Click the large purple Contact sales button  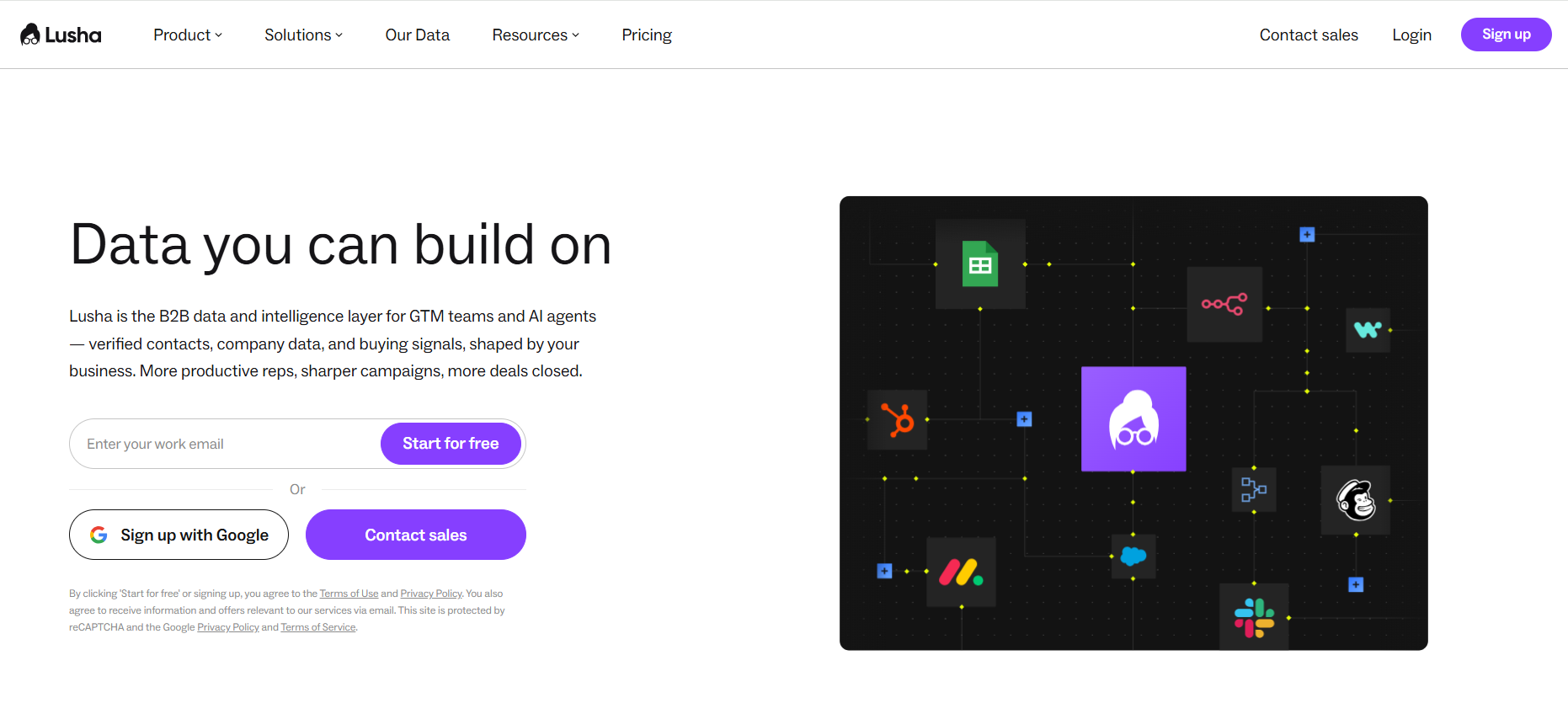[416, 535]
